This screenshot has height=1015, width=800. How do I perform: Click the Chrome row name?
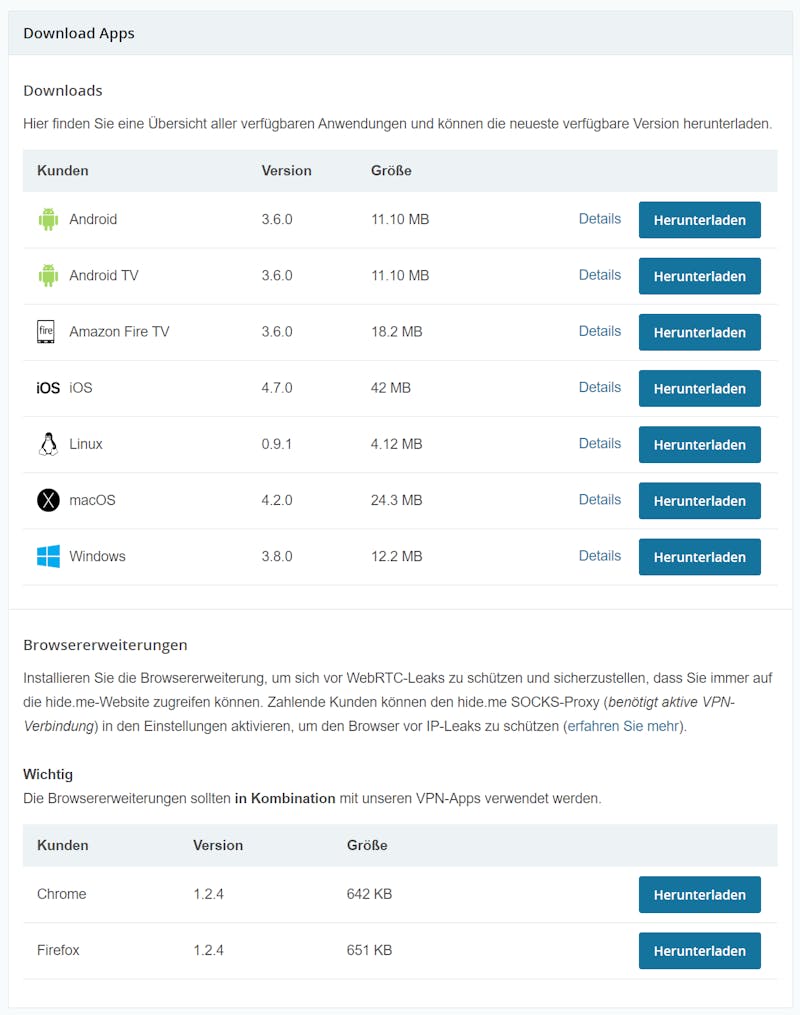(x=61, y=894)
